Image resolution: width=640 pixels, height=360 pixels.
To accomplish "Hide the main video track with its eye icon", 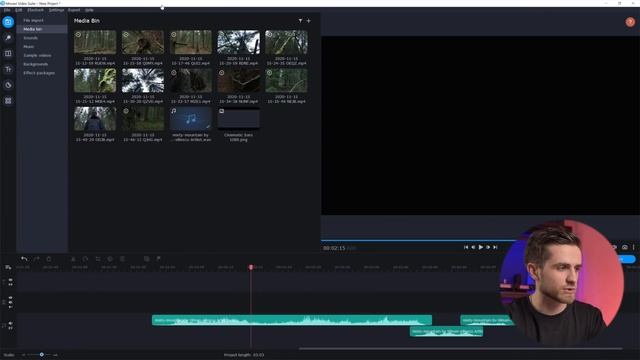I will (x=10, y=298).
